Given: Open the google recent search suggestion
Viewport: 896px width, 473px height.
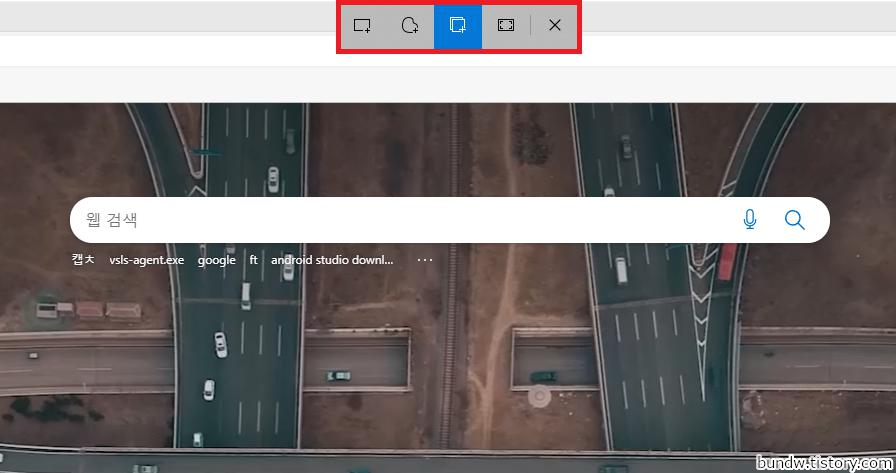Looking at the screenshot, I should coord(217,260).
